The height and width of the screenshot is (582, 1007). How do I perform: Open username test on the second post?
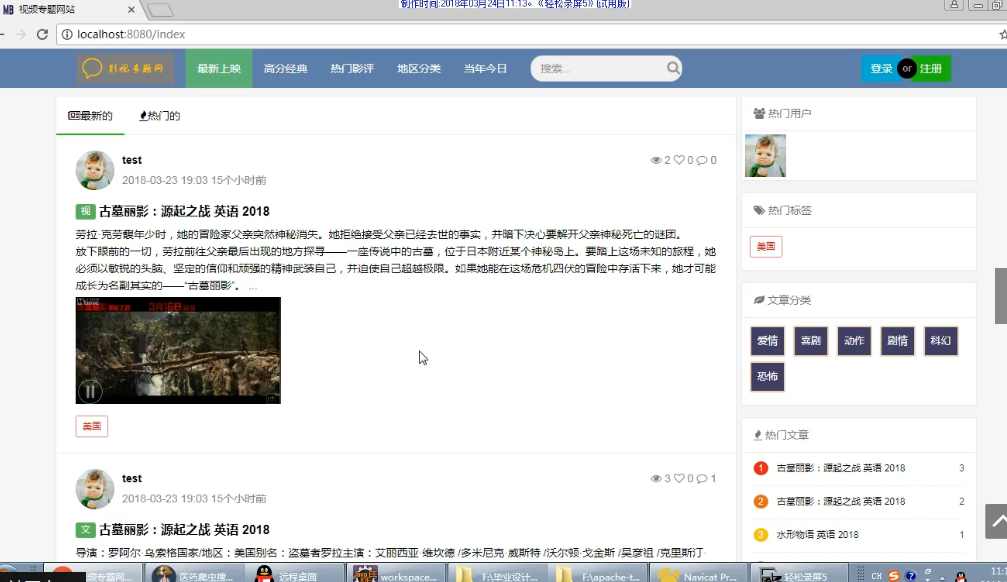pyautogui.click(x=132, y=479)
